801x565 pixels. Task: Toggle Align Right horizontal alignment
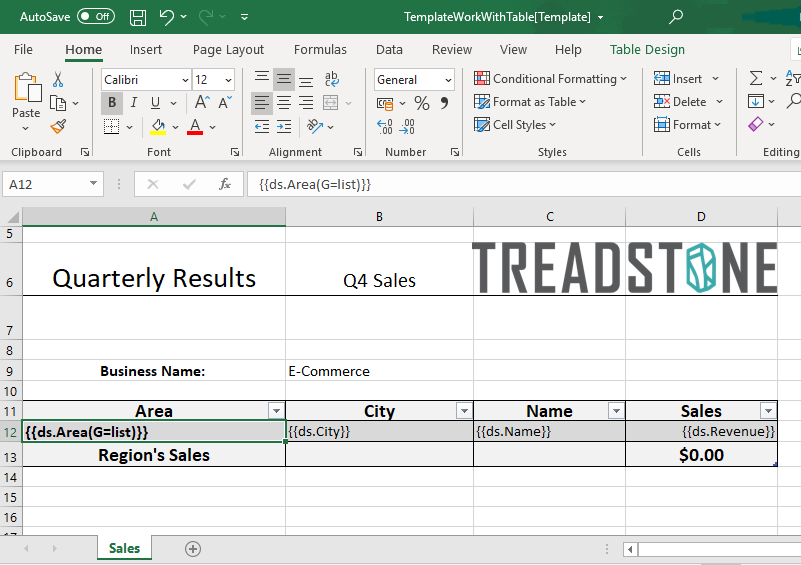(306, 103)
